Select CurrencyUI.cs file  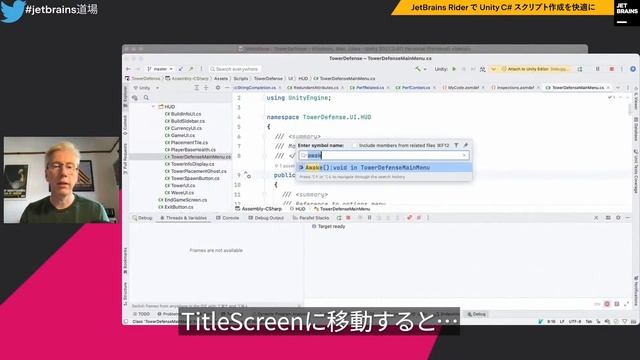pyautogui.click(x=183, y=128)
